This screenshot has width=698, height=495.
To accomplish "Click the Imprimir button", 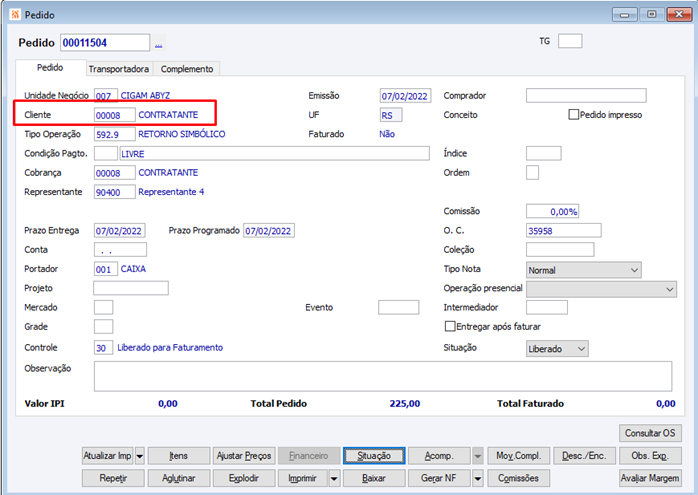I will (303, 479).
